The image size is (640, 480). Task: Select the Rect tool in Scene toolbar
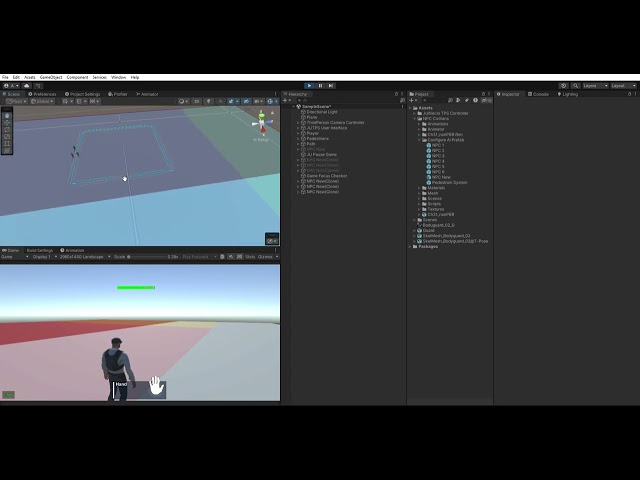coord(7,143)
